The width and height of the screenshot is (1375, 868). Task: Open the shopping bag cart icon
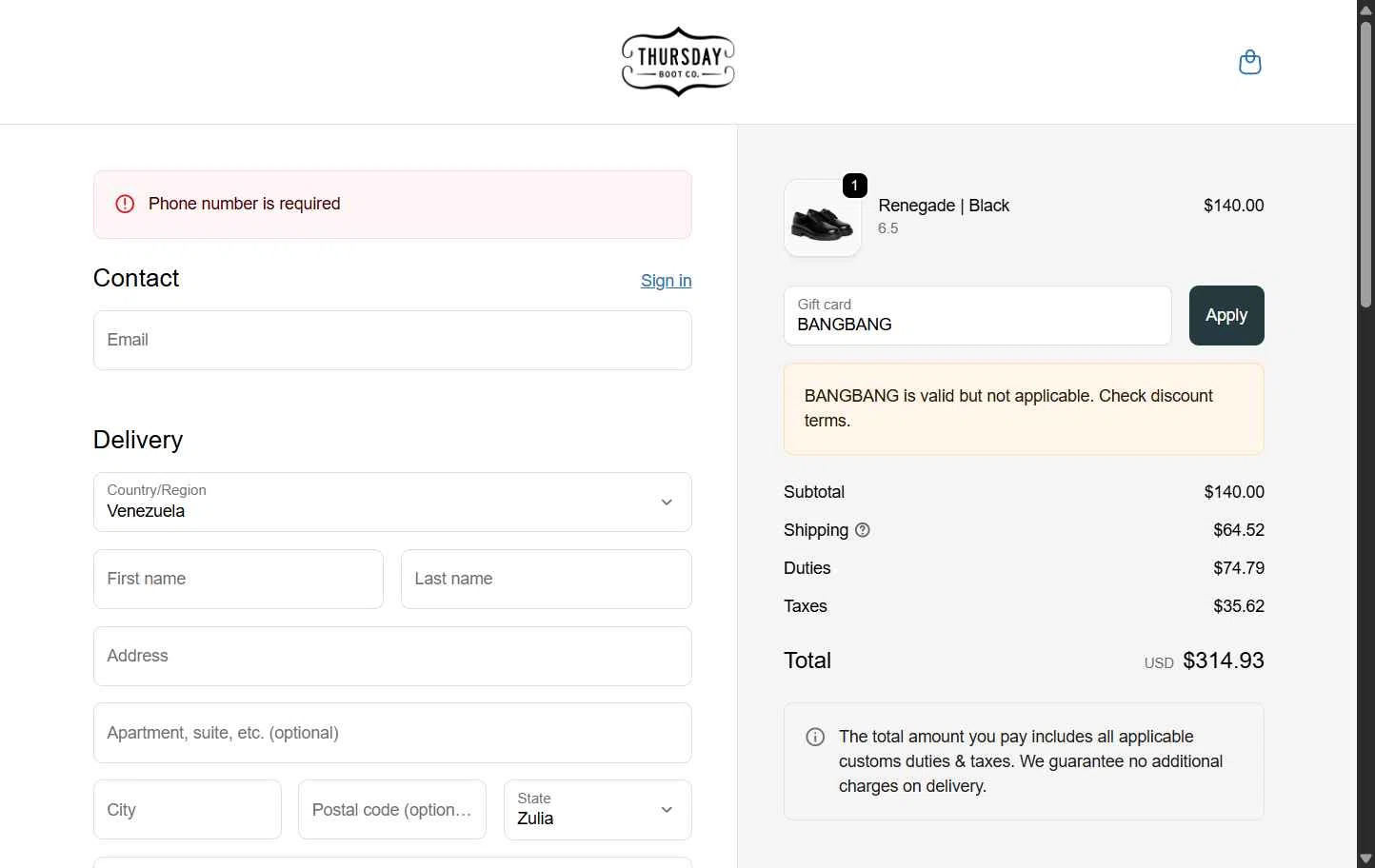click(x=1249, y=63)
